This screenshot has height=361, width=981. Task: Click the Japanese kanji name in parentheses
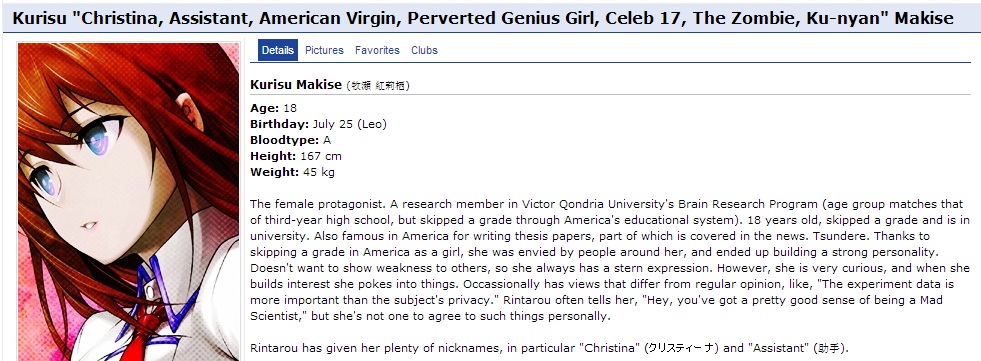click(x=378, y=85)
